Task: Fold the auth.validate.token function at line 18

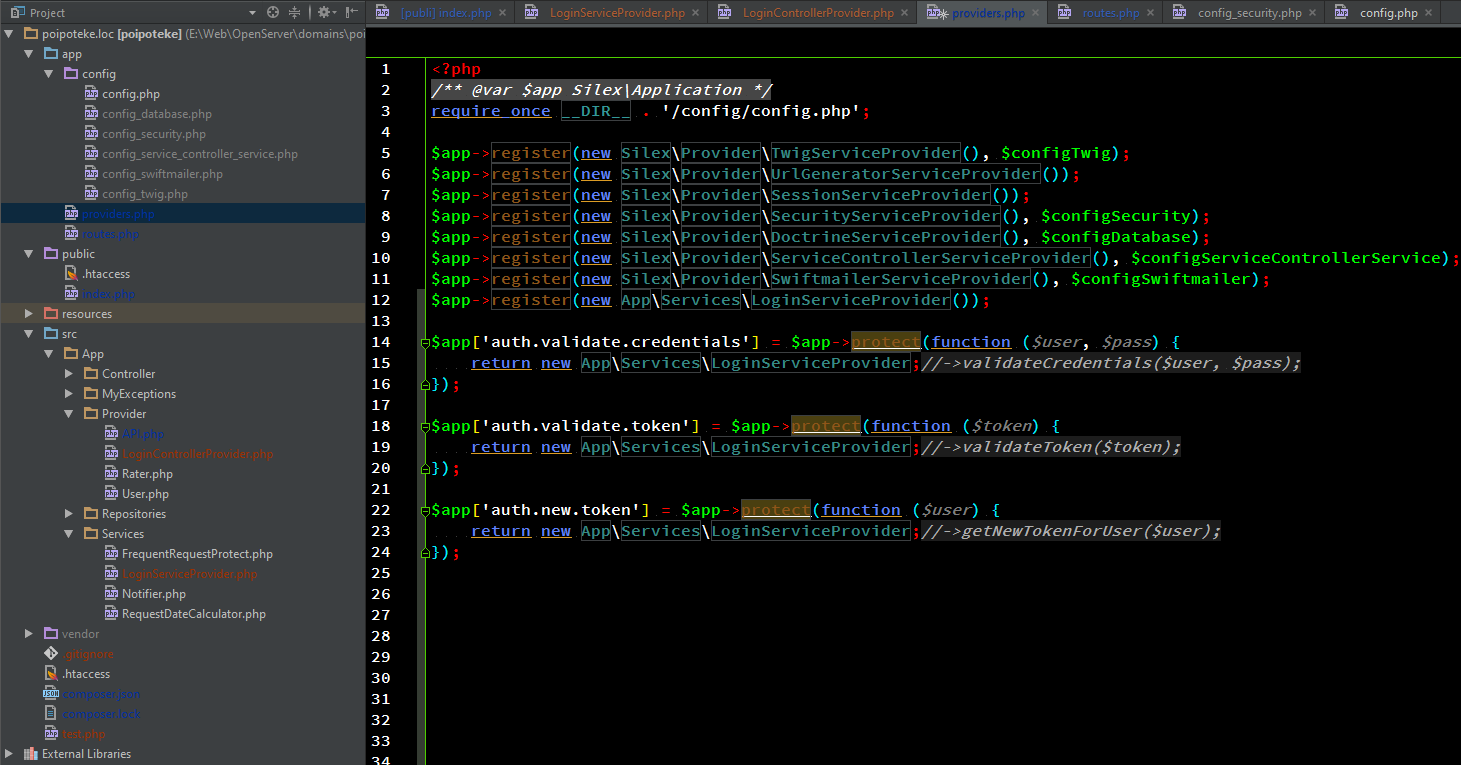Action: 425,427
